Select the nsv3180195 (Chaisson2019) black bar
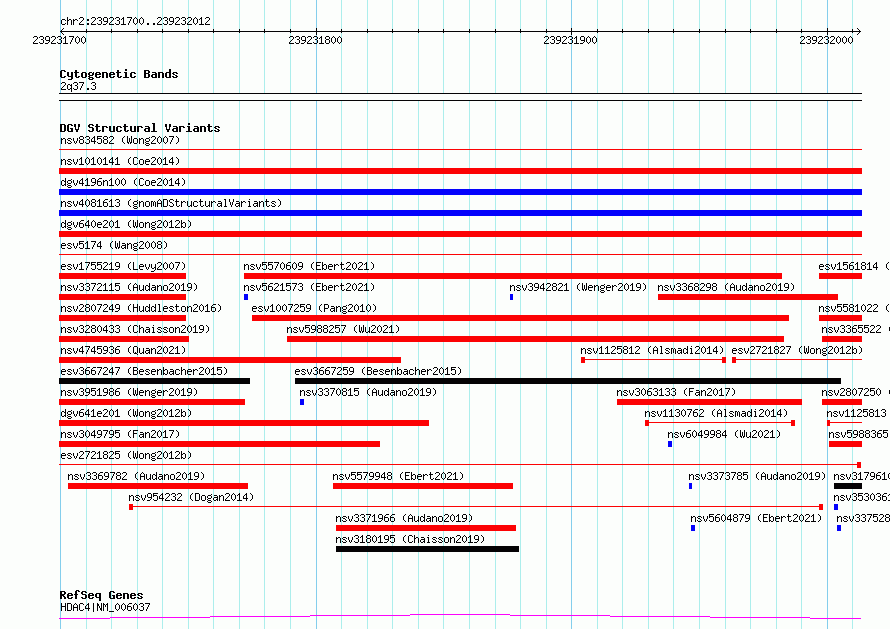The image size is (890, 629). coord(427,549)
